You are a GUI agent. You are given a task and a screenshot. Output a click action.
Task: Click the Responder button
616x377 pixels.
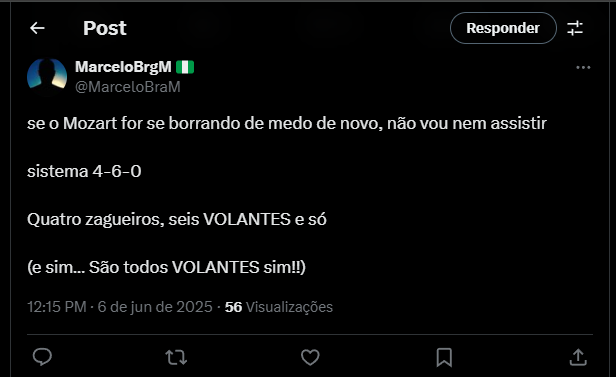click(503, 28)
